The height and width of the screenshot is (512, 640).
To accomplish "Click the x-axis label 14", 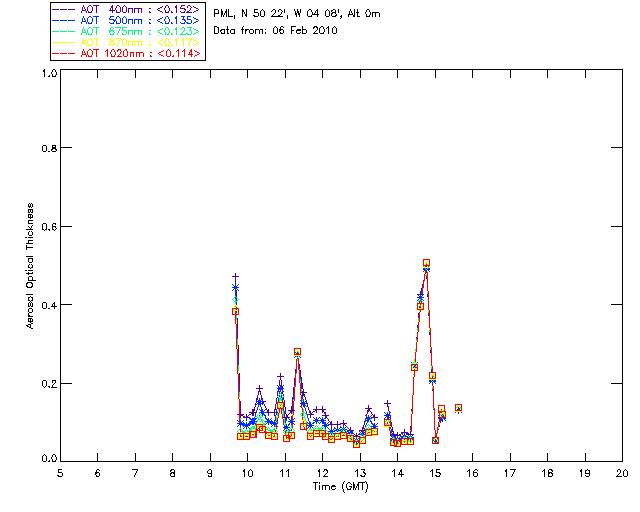I will click(398, 474).
